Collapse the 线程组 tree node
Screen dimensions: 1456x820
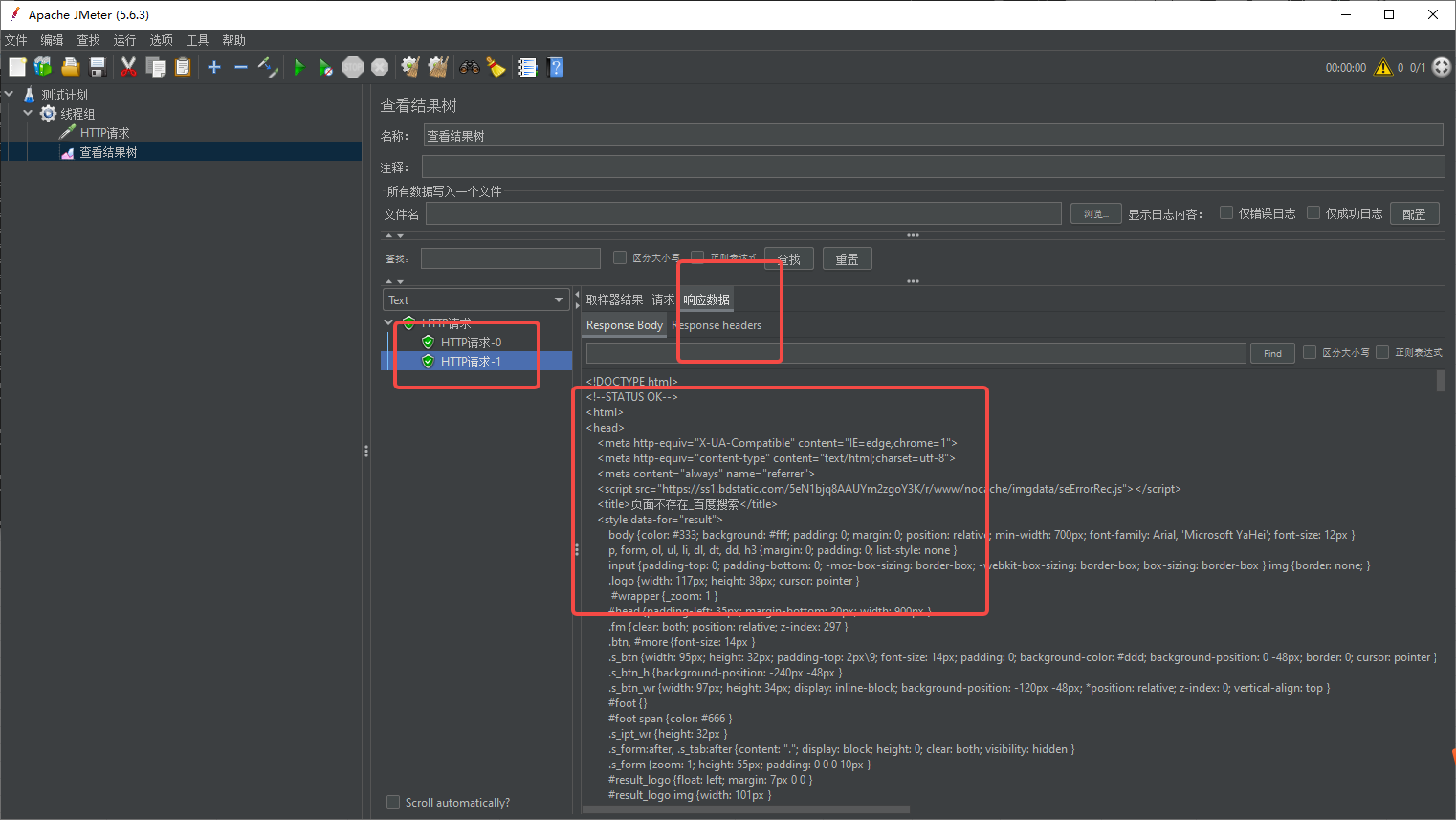[28, 114]
